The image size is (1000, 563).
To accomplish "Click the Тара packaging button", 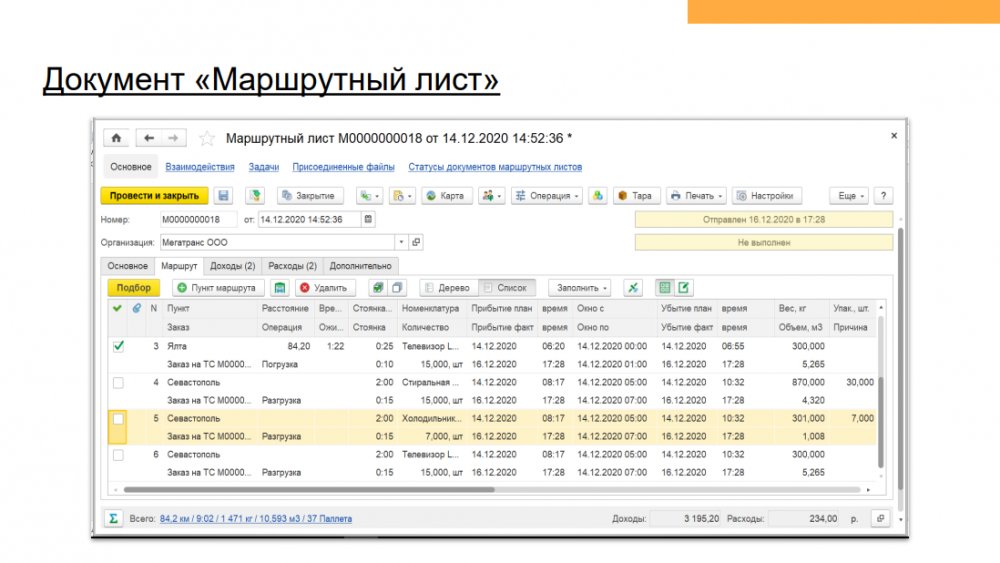I will click(635, 196).
